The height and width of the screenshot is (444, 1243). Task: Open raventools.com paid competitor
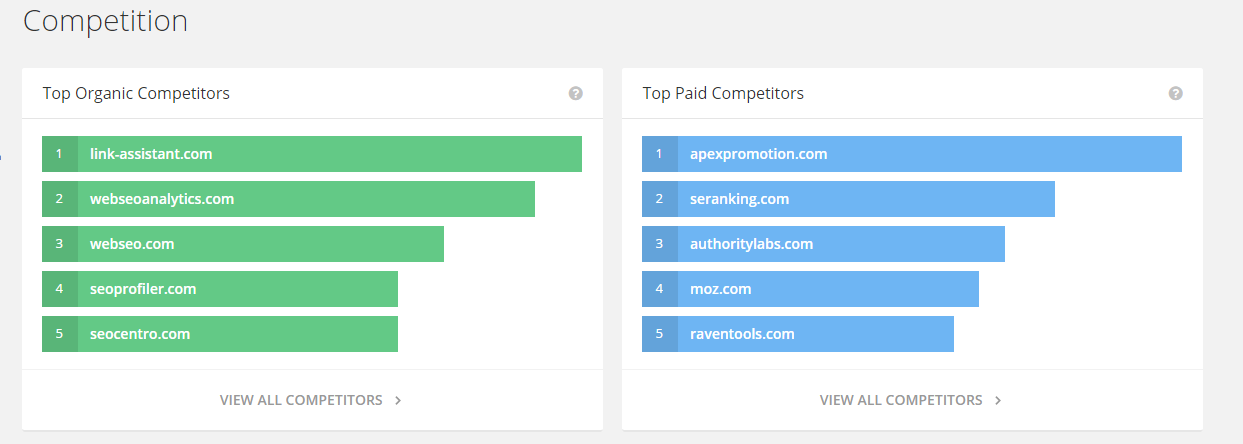pos(742,334)
